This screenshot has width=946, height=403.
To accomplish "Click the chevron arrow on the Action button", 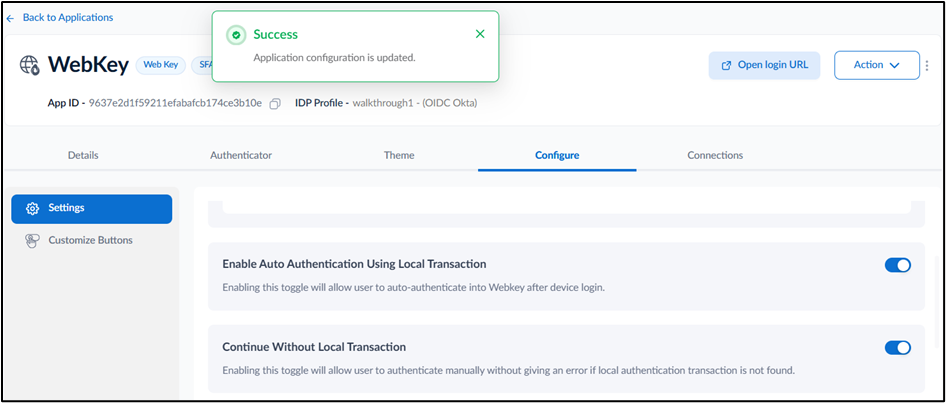I will tap(895, 66).
